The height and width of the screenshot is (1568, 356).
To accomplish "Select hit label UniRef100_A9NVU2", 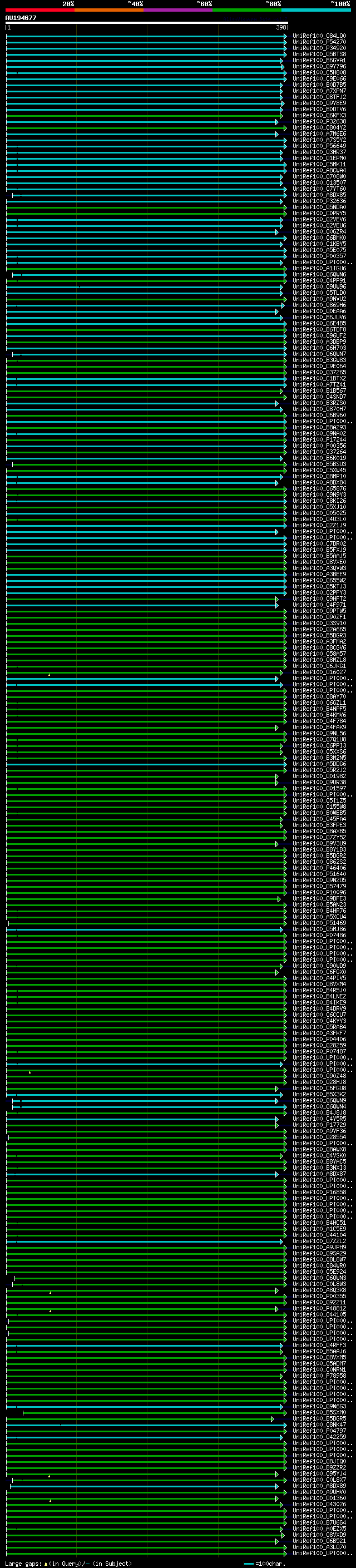I will coord(319,299).
